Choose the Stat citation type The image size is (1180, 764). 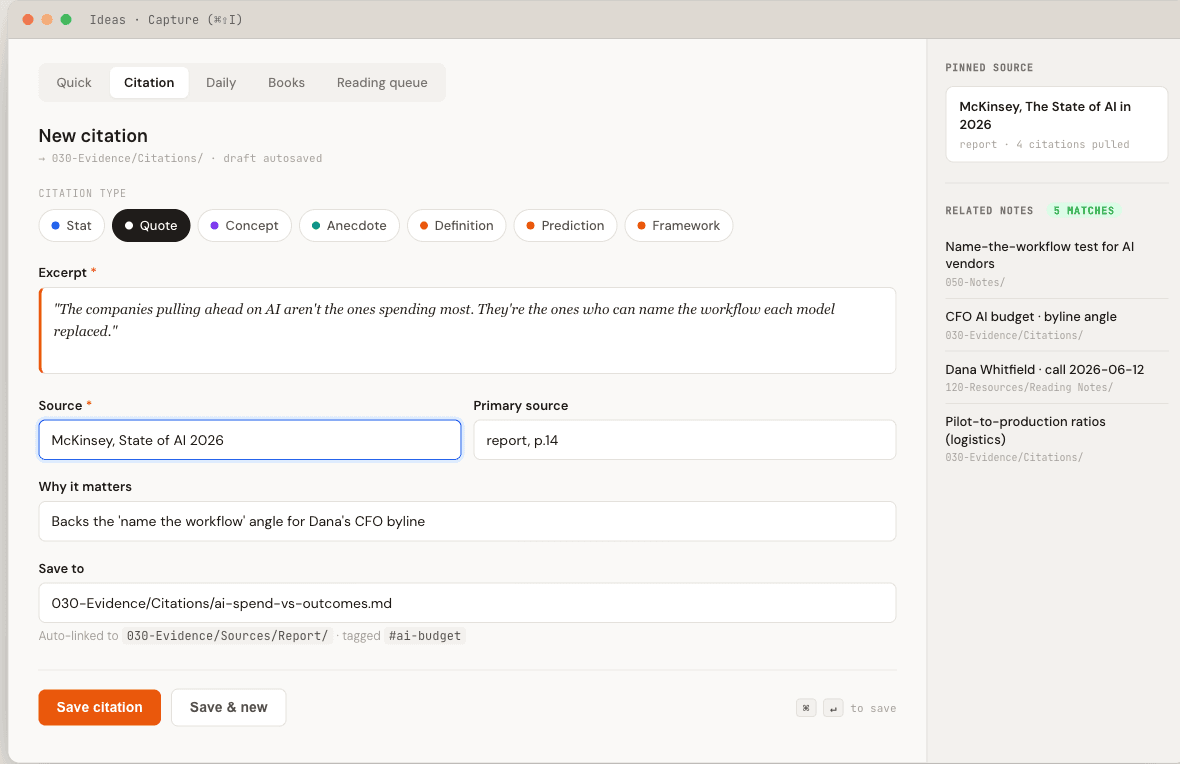click(x=71, y=226)
